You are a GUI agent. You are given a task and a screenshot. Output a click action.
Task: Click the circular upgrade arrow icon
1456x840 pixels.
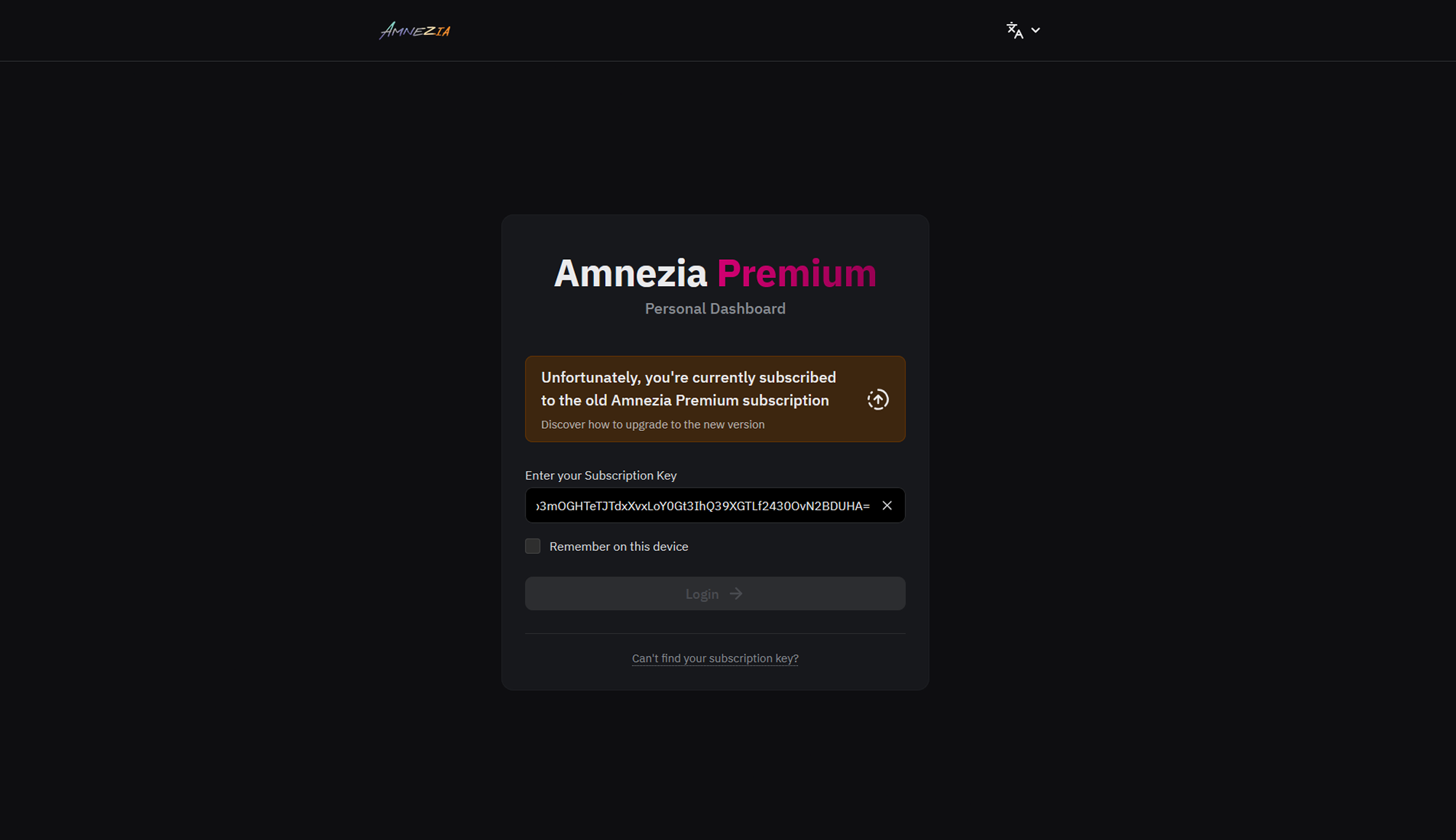click(878, 400)
